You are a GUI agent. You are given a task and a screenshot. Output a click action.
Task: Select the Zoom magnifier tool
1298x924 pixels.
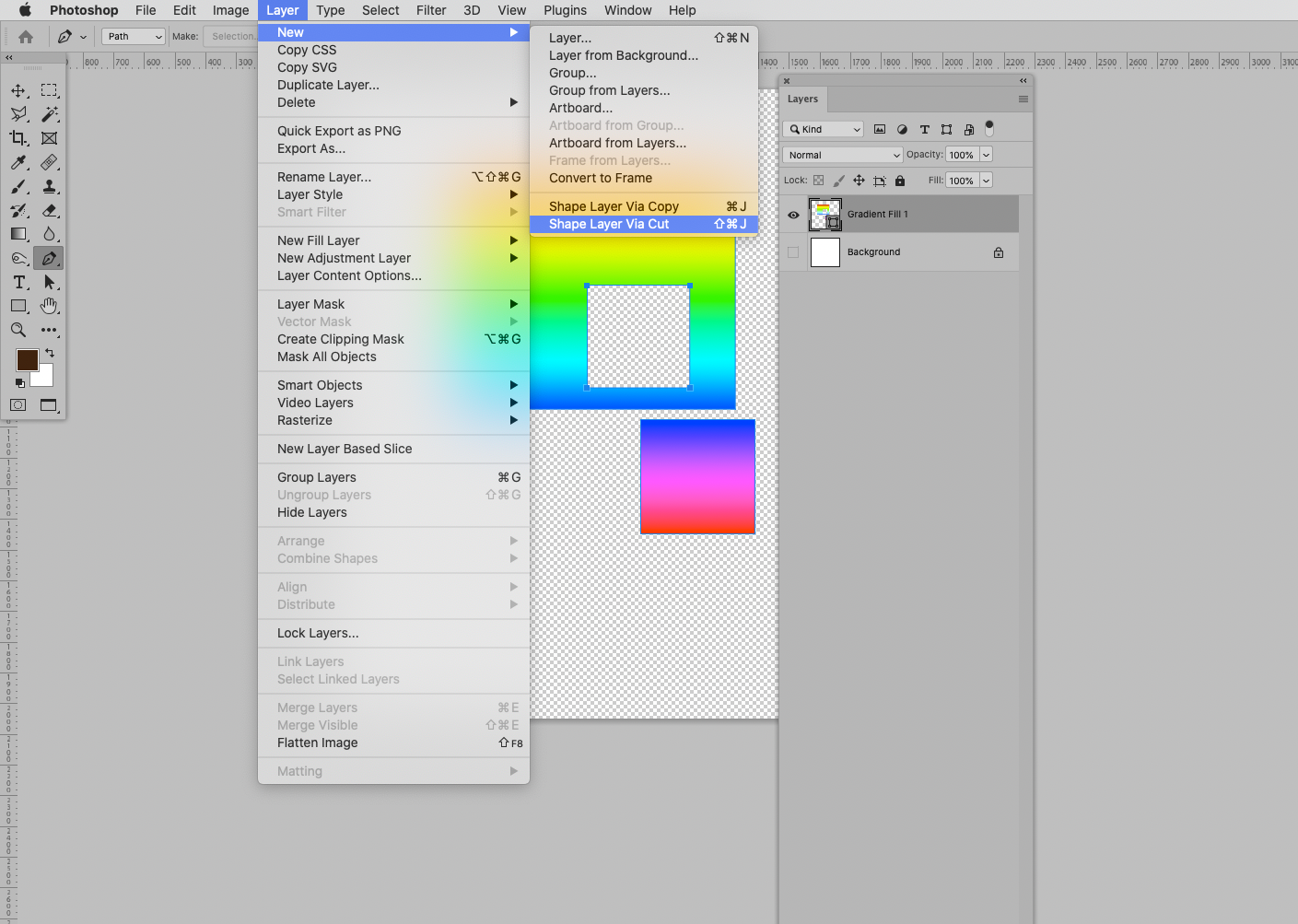[x=18, y=330]
